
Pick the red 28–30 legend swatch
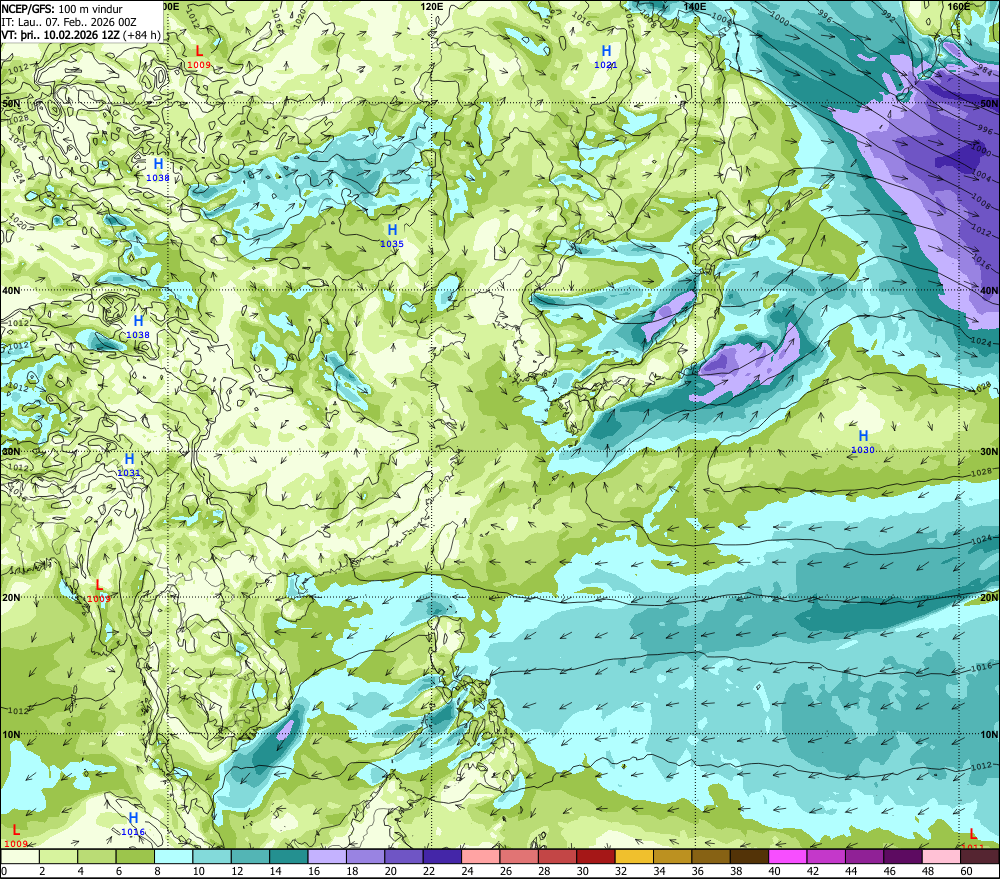coord(557,856)
